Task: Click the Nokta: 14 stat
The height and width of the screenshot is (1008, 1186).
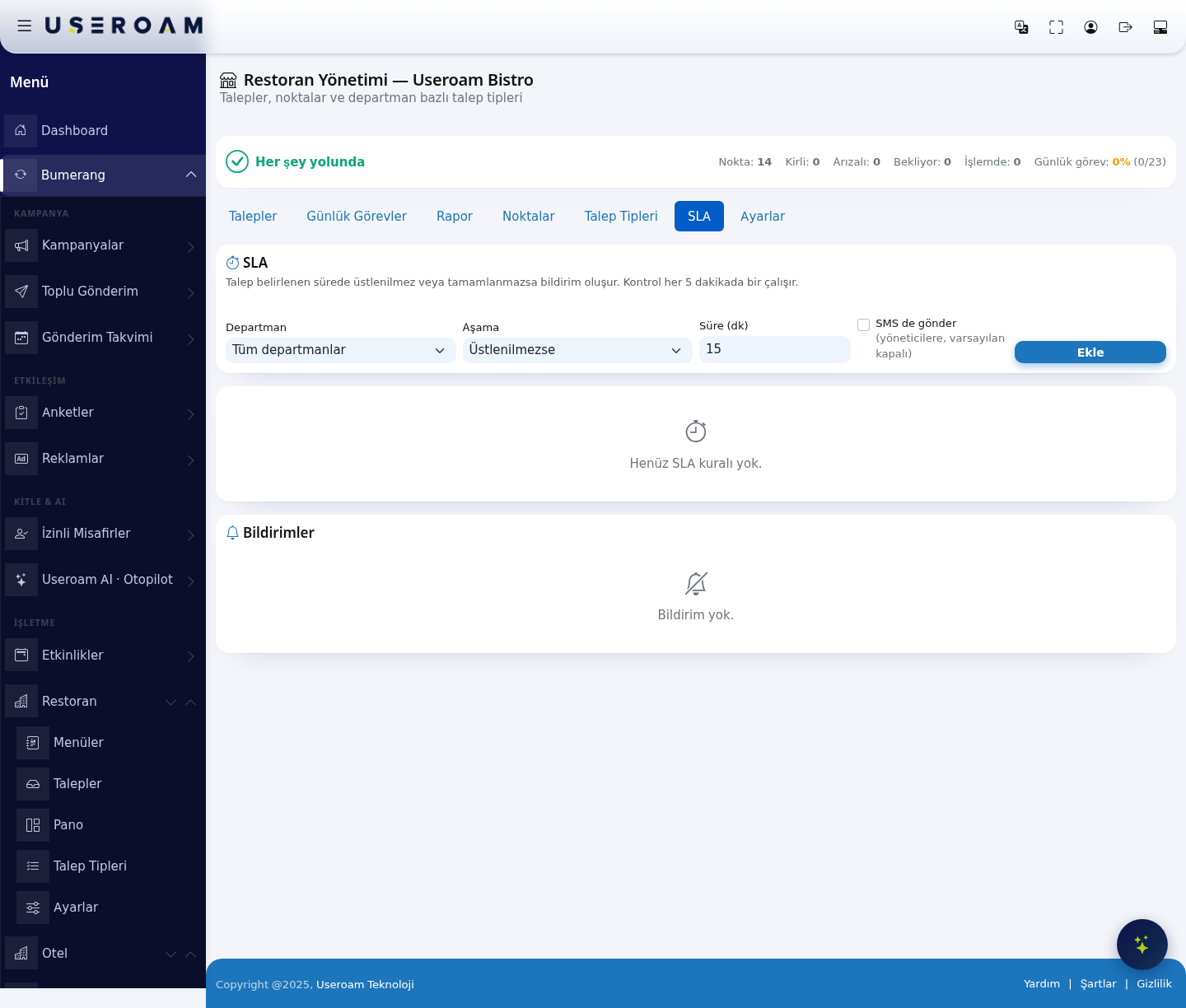Action: (x=745, y=161)
